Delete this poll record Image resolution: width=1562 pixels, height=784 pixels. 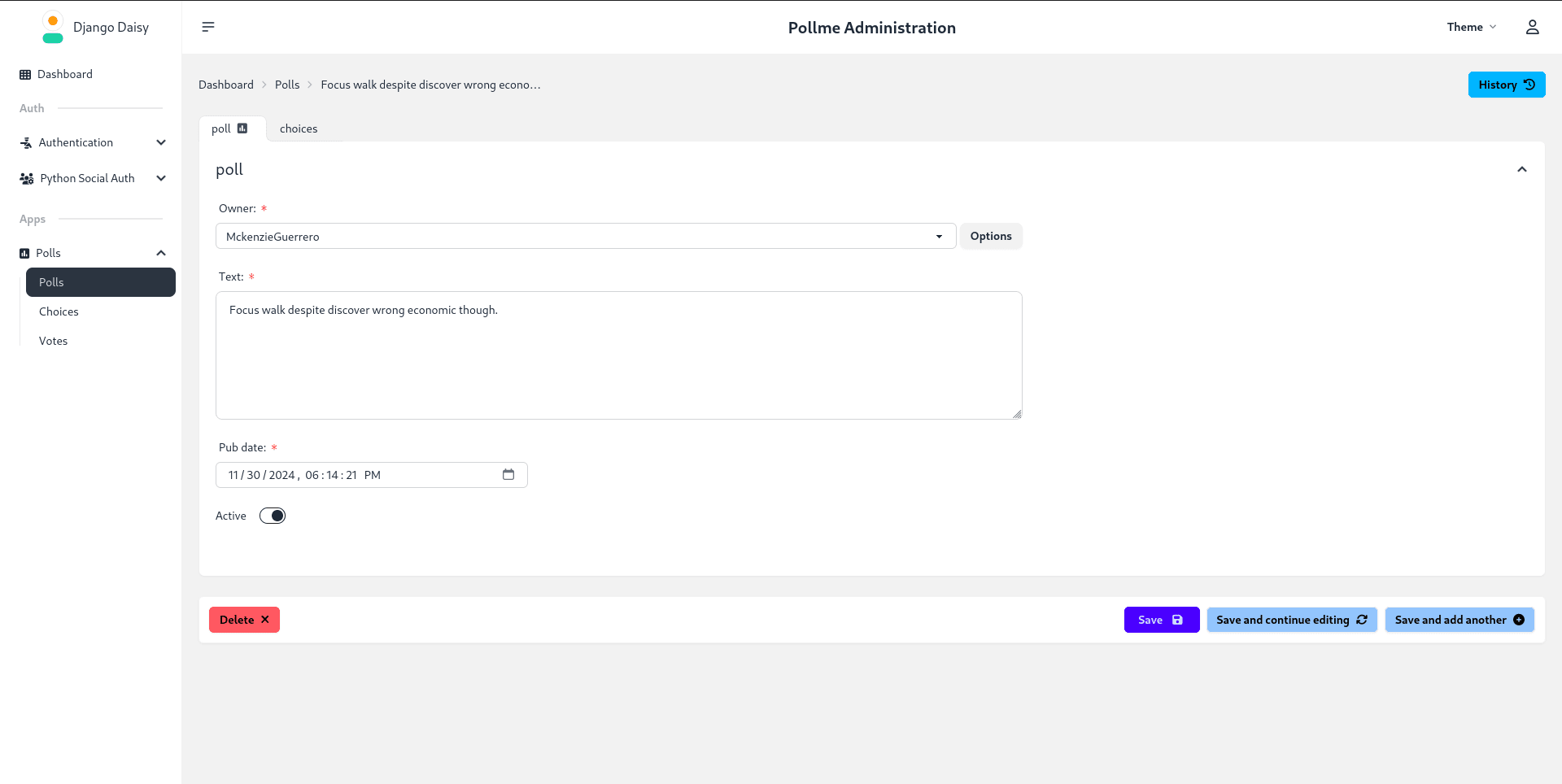point(243,620)
